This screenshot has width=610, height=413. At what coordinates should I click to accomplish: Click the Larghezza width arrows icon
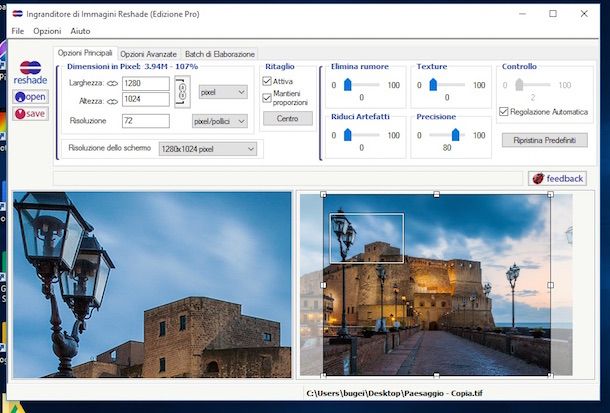click(112, 84)
